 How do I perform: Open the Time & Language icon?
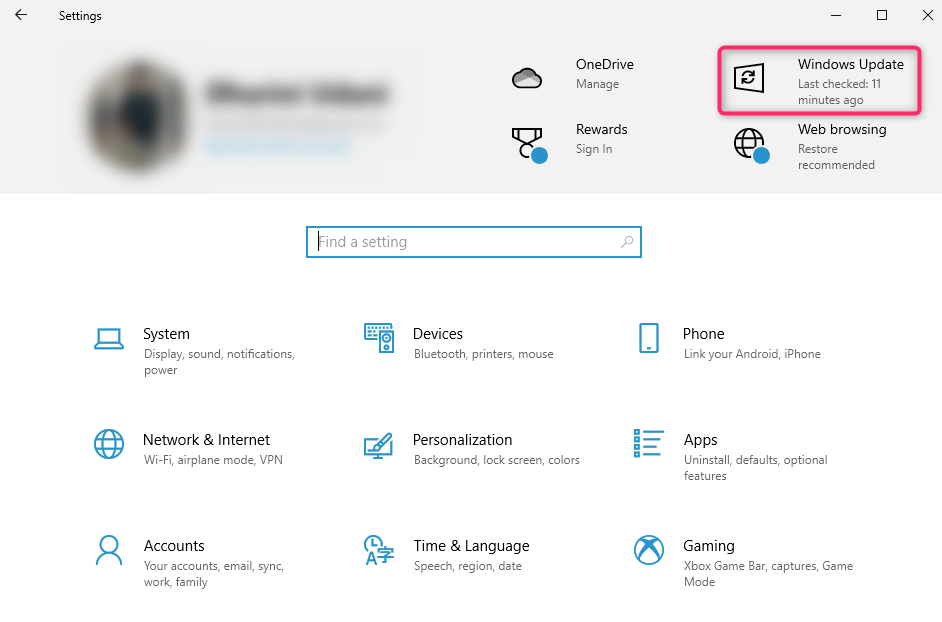378,549
